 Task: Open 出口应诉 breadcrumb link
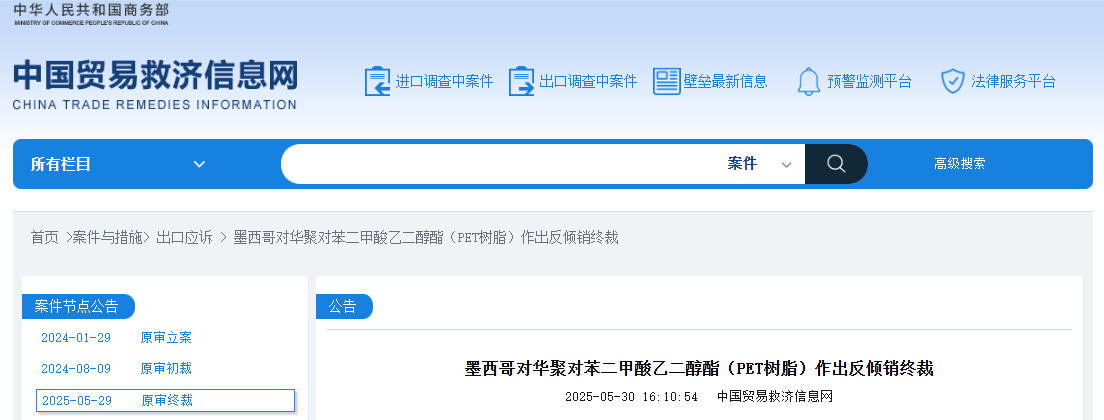(x=184, y=237)
